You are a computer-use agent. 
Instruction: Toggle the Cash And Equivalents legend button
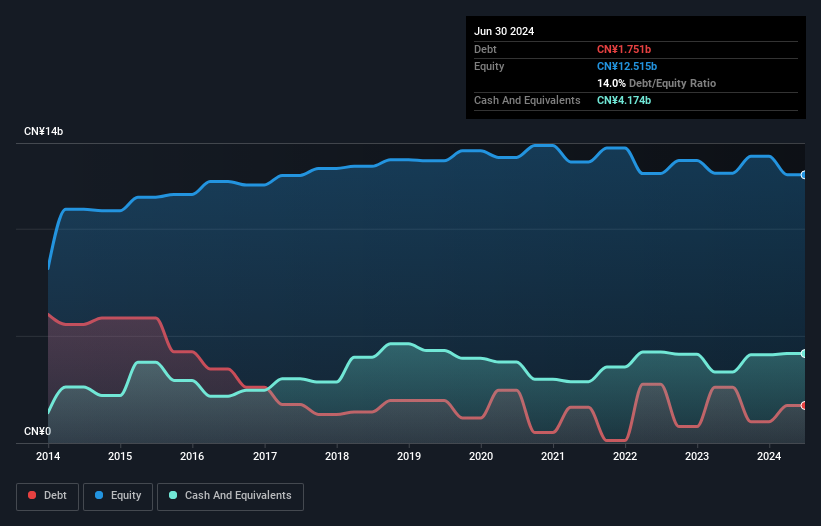click(x=230, y=496)
